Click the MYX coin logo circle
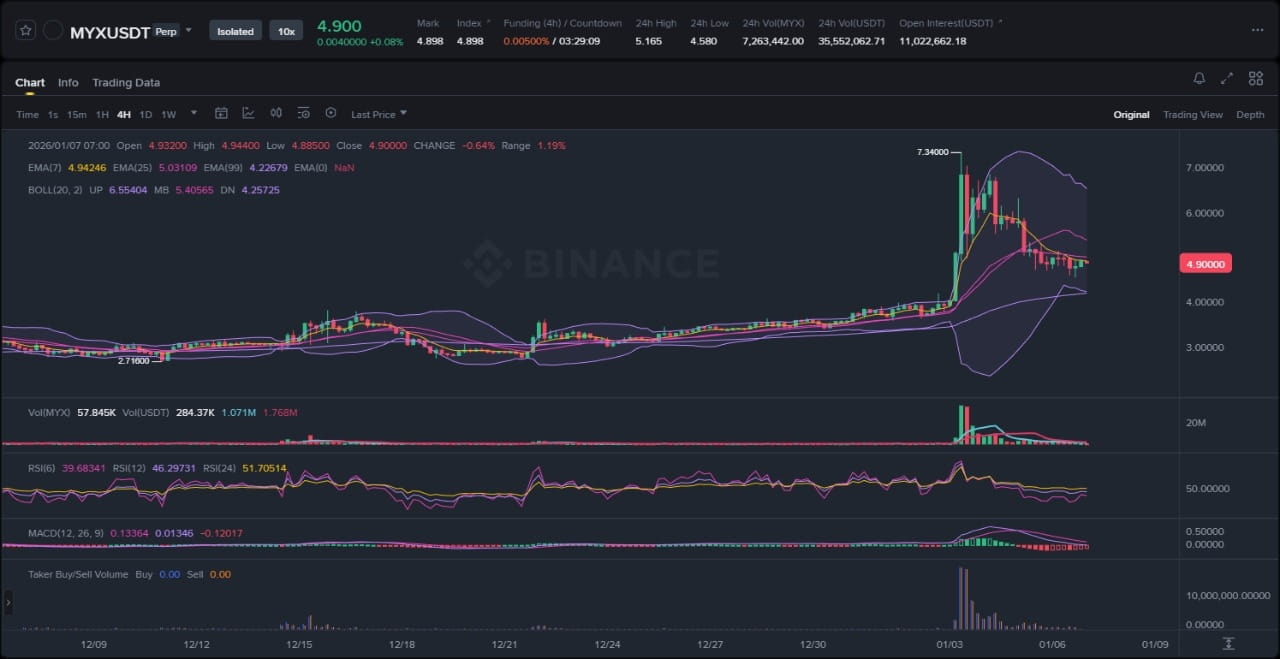The image size is (1280, 659). pos(53,31)
